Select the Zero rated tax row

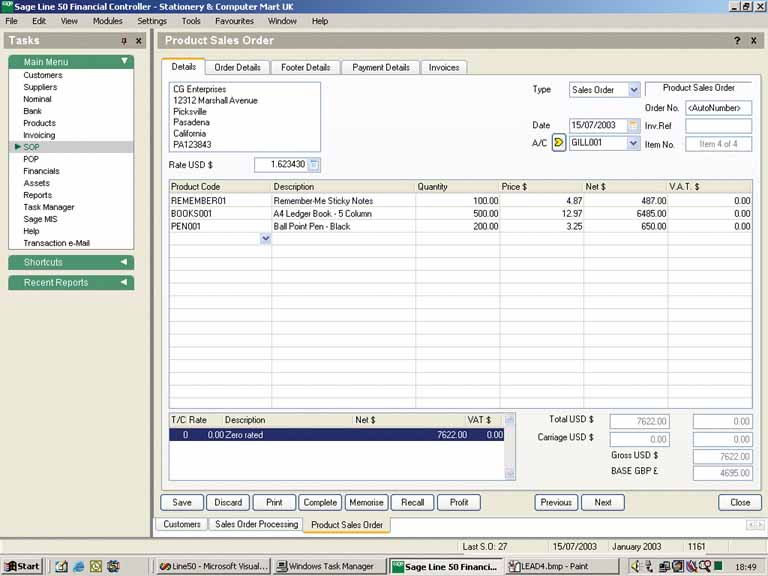[x=336, y=435]
